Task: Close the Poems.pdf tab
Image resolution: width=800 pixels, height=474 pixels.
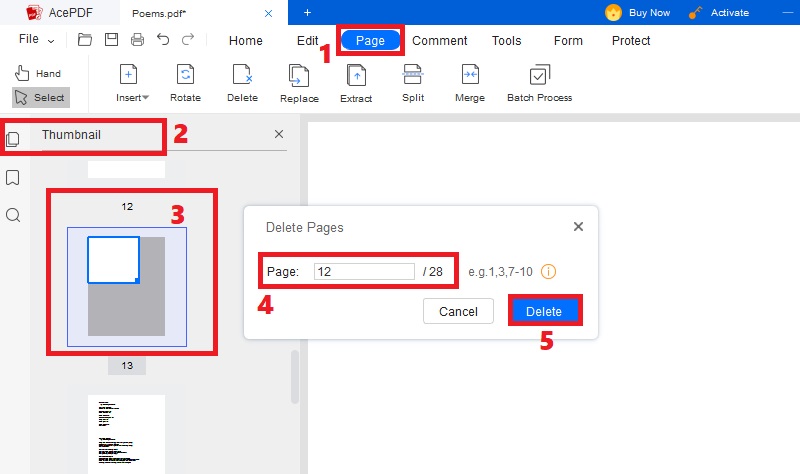Action: point(268,14)
